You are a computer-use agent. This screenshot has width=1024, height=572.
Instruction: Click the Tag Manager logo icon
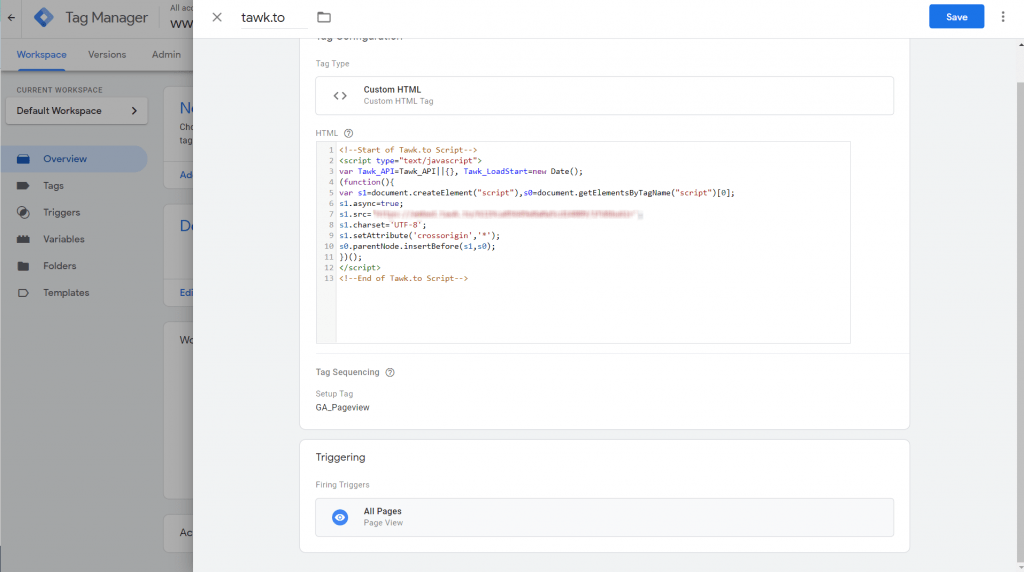point(43,18)
